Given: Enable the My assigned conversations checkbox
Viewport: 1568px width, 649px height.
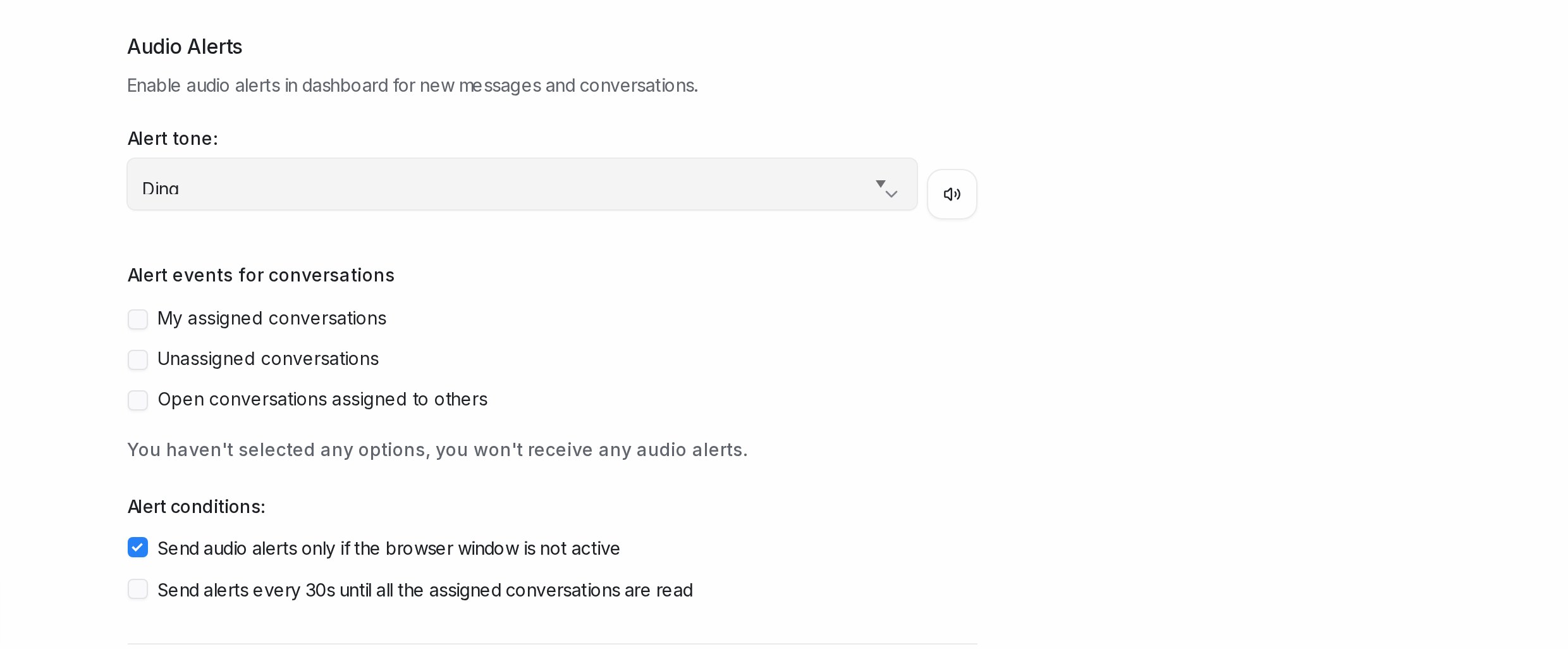Looking at the screenshot, I should click(x=138, y=319).
